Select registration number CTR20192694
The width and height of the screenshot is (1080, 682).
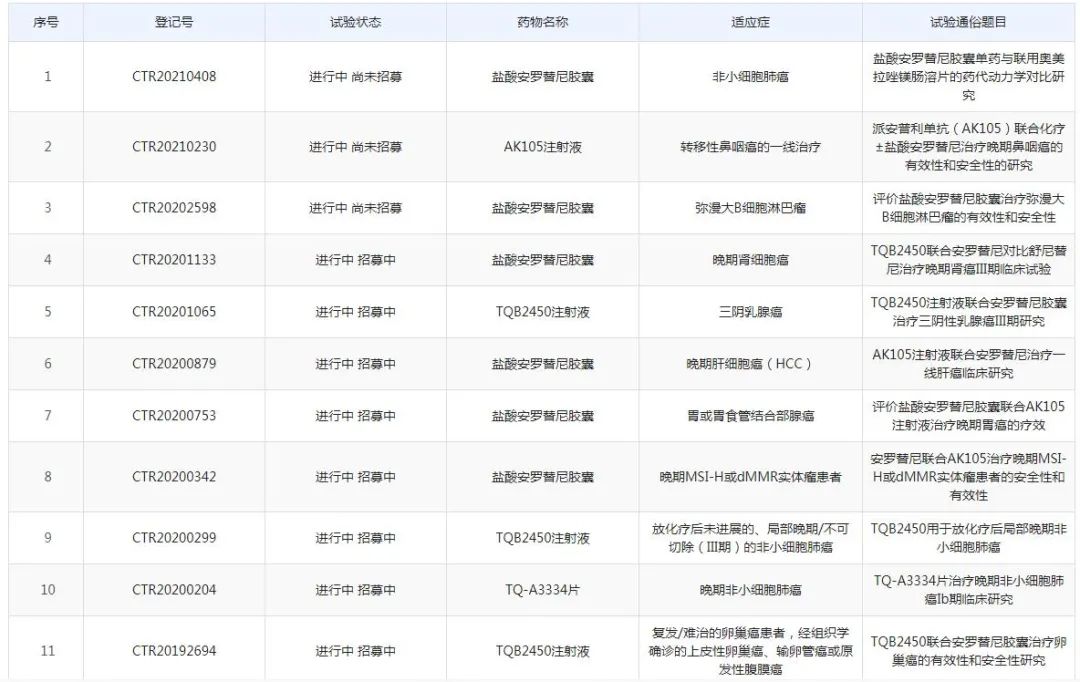[x=174, y=651]
